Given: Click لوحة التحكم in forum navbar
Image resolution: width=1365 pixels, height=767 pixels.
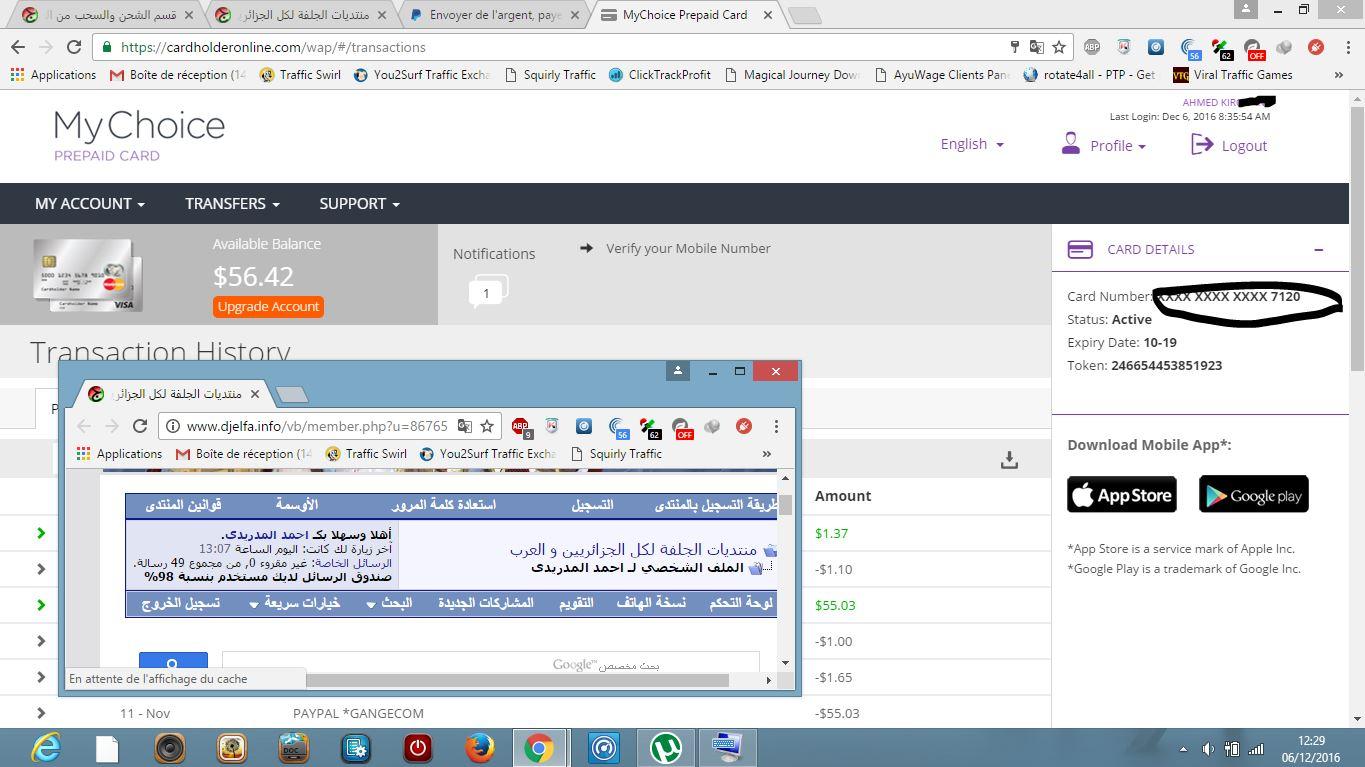Looking at the screenshot, I should coord(741,603).
